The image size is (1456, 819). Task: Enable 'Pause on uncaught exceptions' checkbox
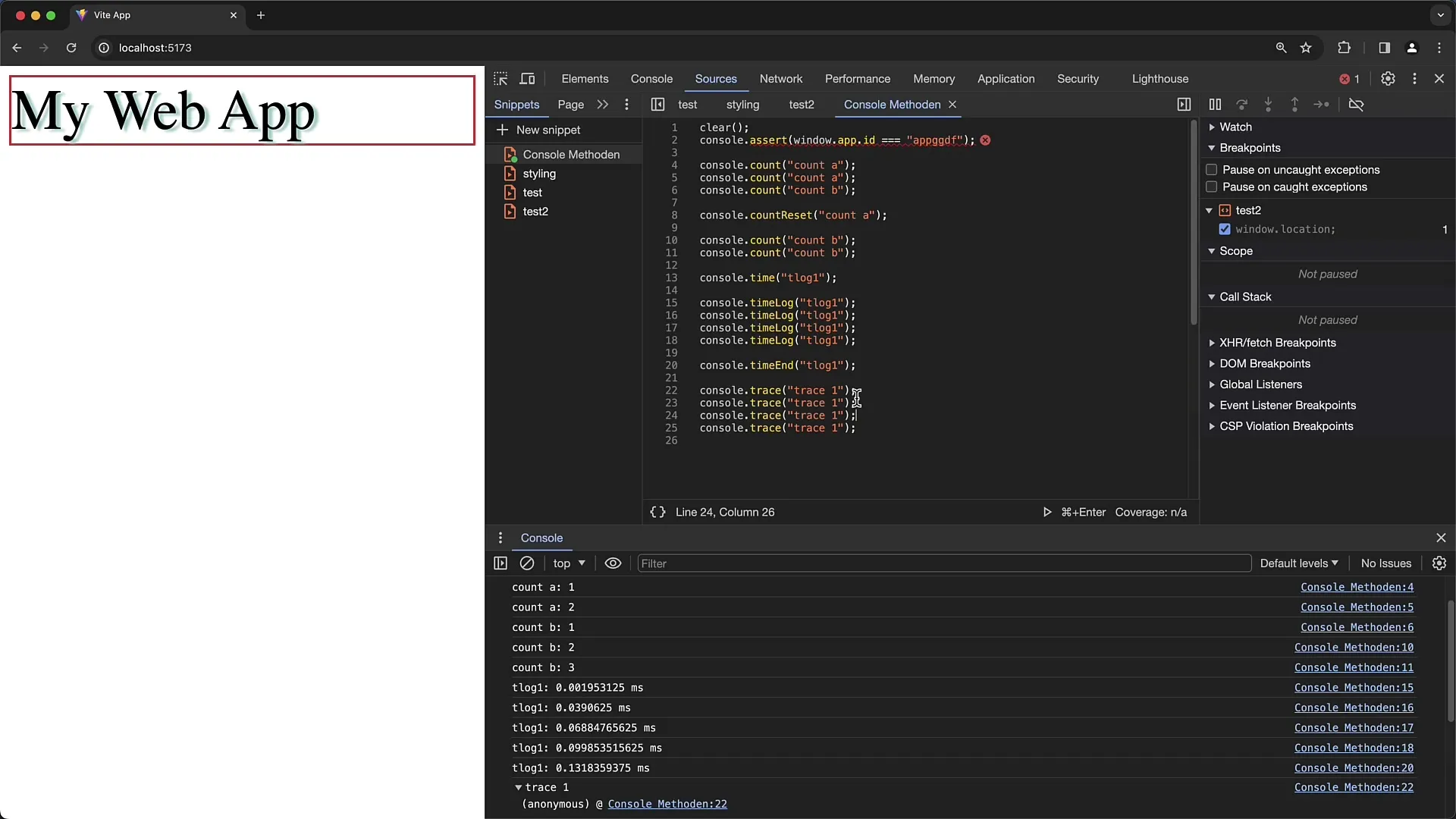click(1211, 169)
